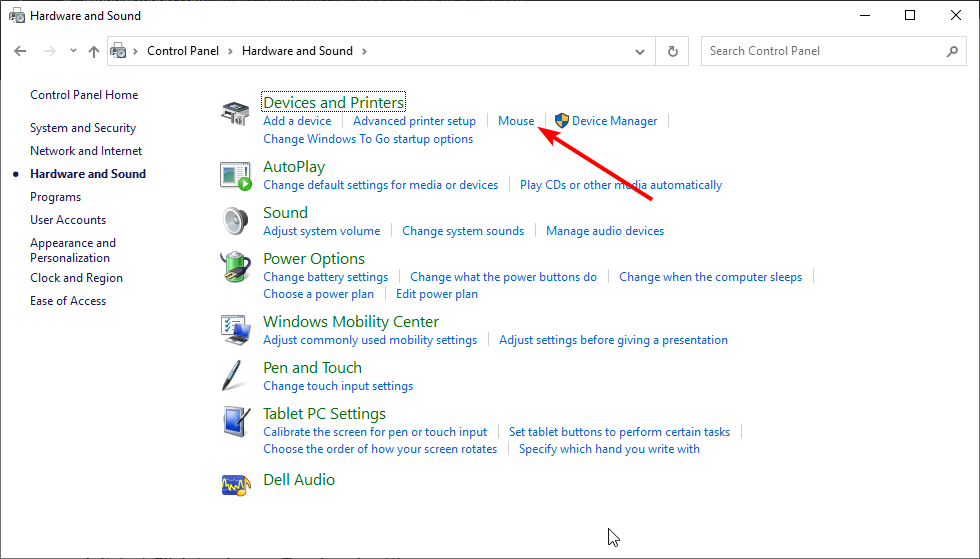Expand chevron after Control Panel breadcrumb

point(230,51)
